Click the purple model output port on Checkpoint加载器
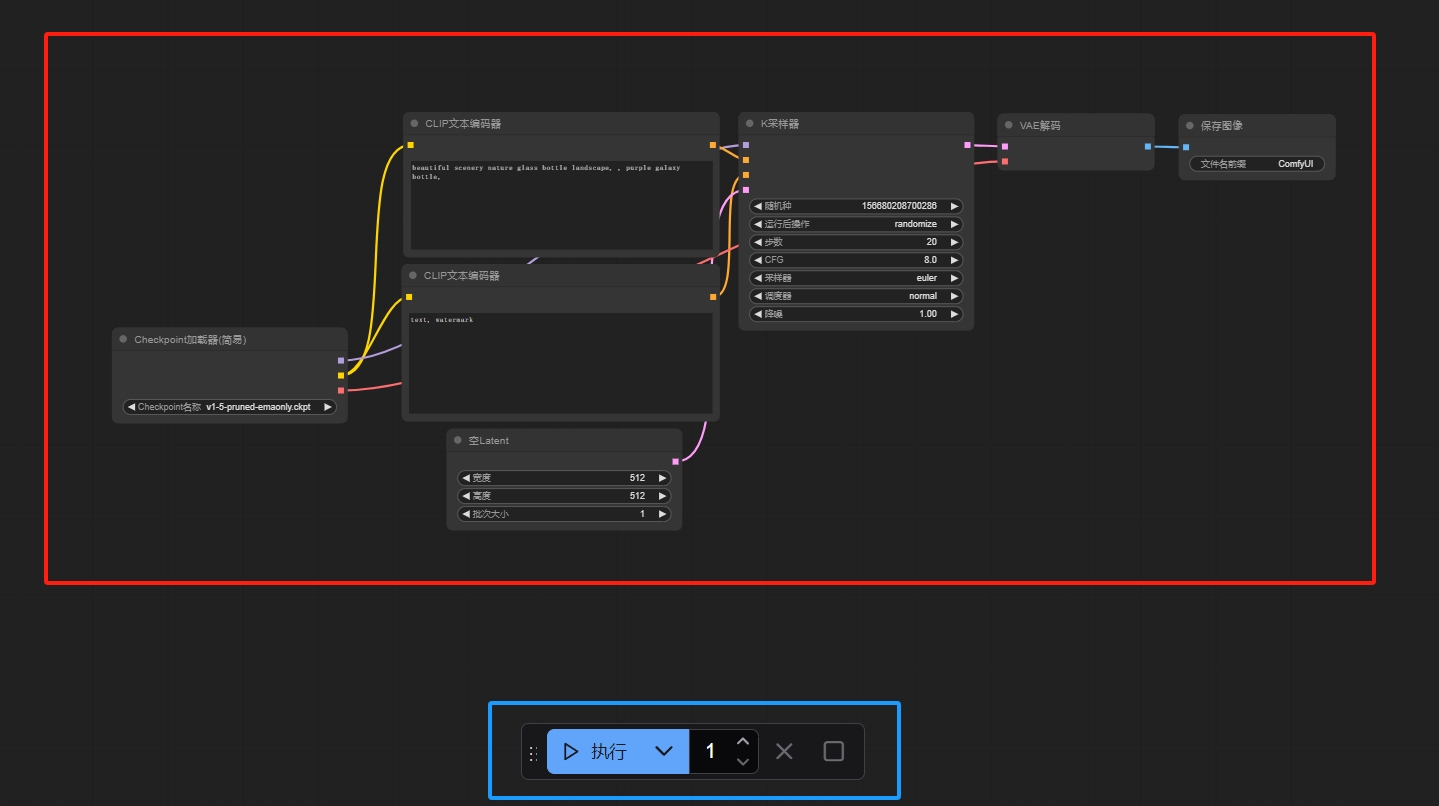Screen dimensions: 1439x806 (341, 360)
